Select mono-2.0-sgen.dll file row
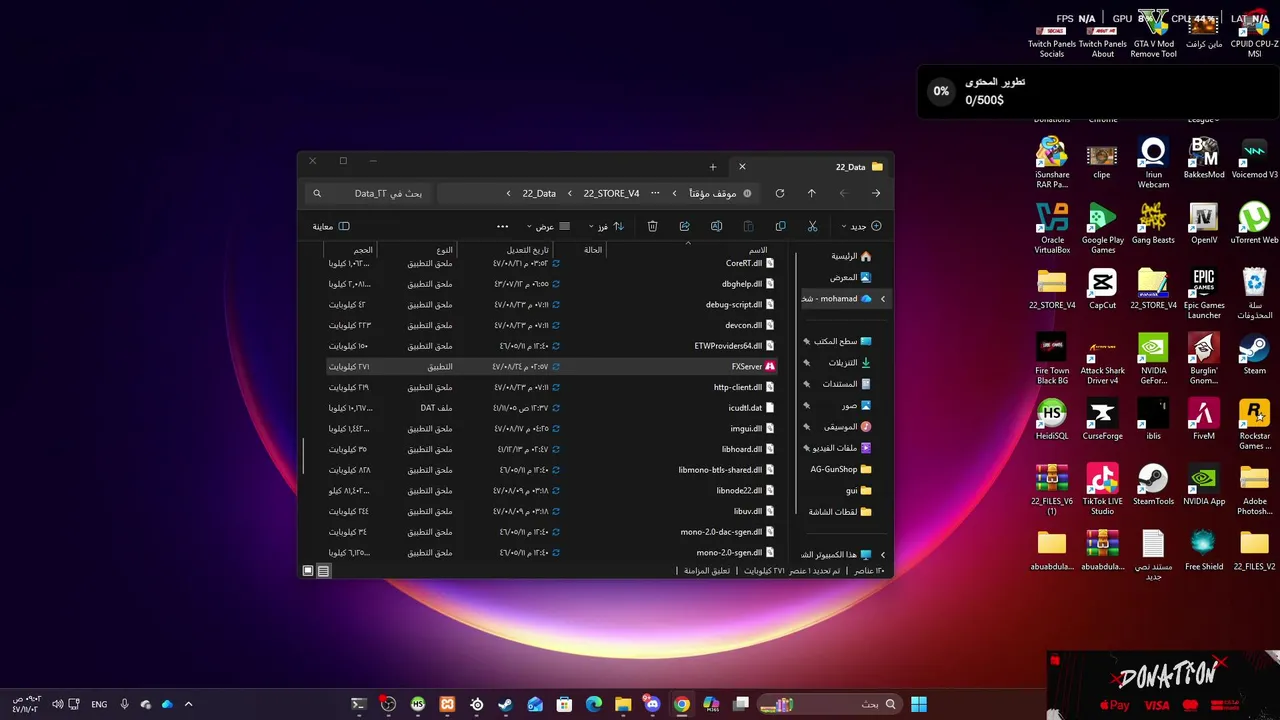This screenshot has height=720, width=1280. pyautogui.click(x=552, y=552)
